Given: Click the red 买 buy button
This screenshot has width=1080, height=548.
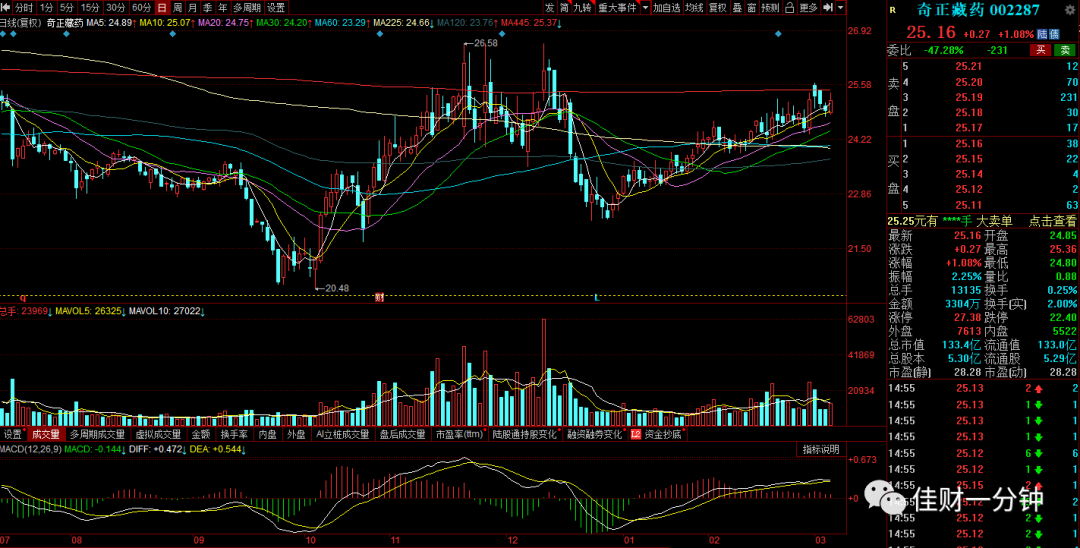Looking at the screenshot, I should [1039, 50].
